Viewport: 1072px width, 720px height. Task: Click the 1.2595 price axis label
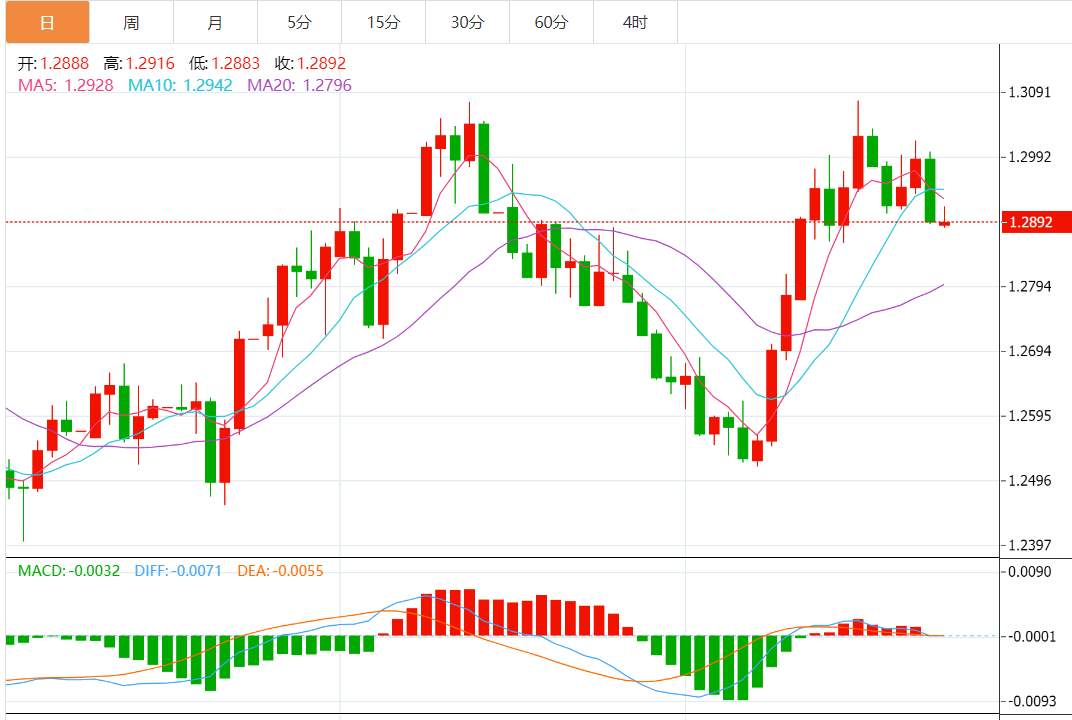click(x=1030, y=416)
